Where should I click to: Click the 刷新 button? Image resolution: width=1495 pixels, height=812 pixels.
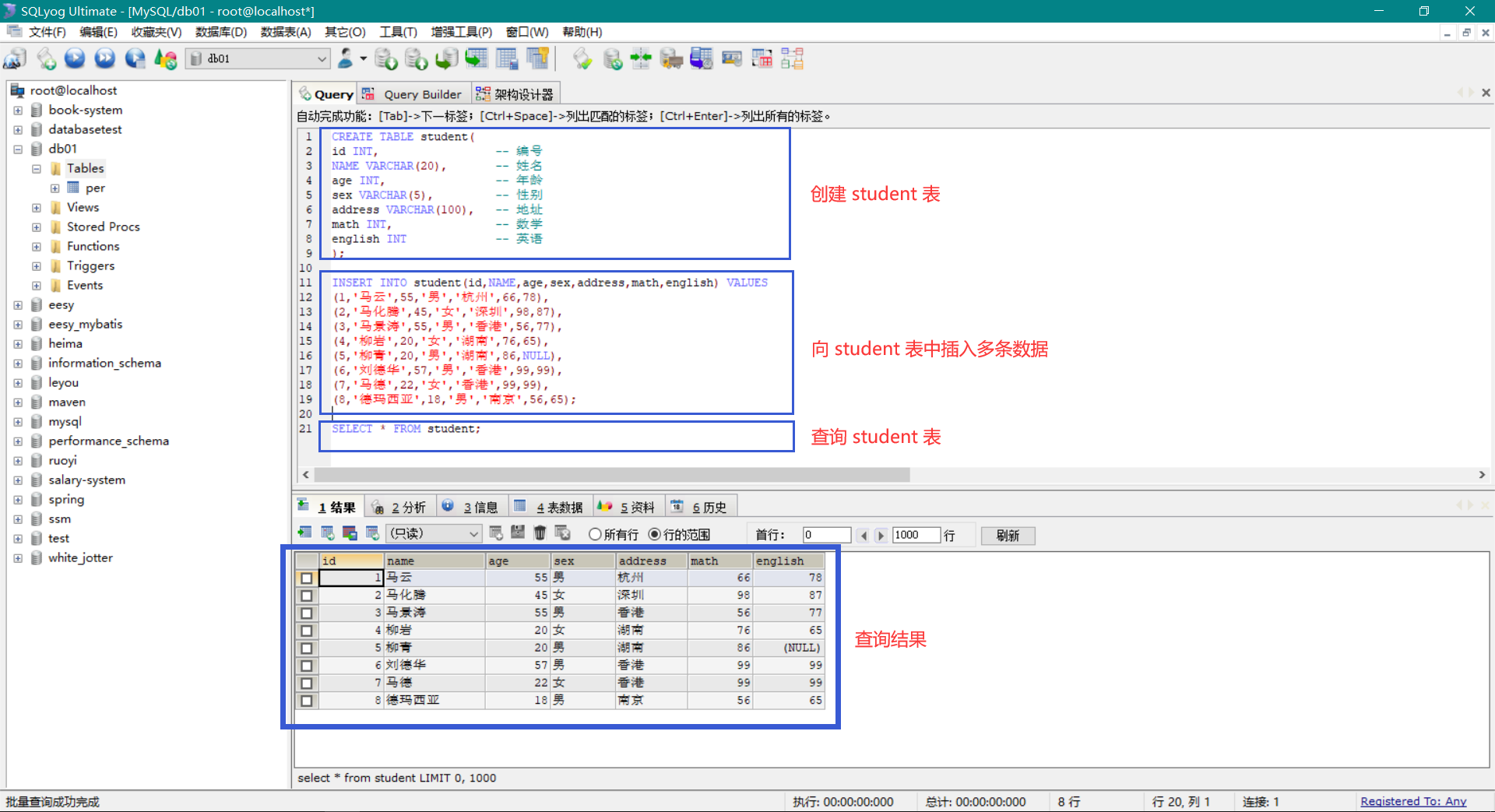click(1008, 536)
